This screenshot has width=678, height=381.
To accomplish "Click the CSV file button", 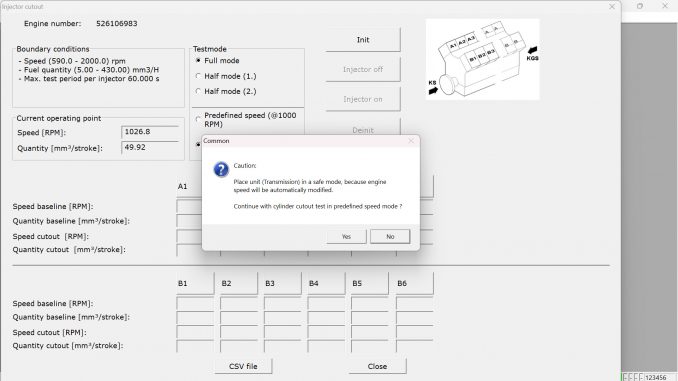I will pos(243,366).
